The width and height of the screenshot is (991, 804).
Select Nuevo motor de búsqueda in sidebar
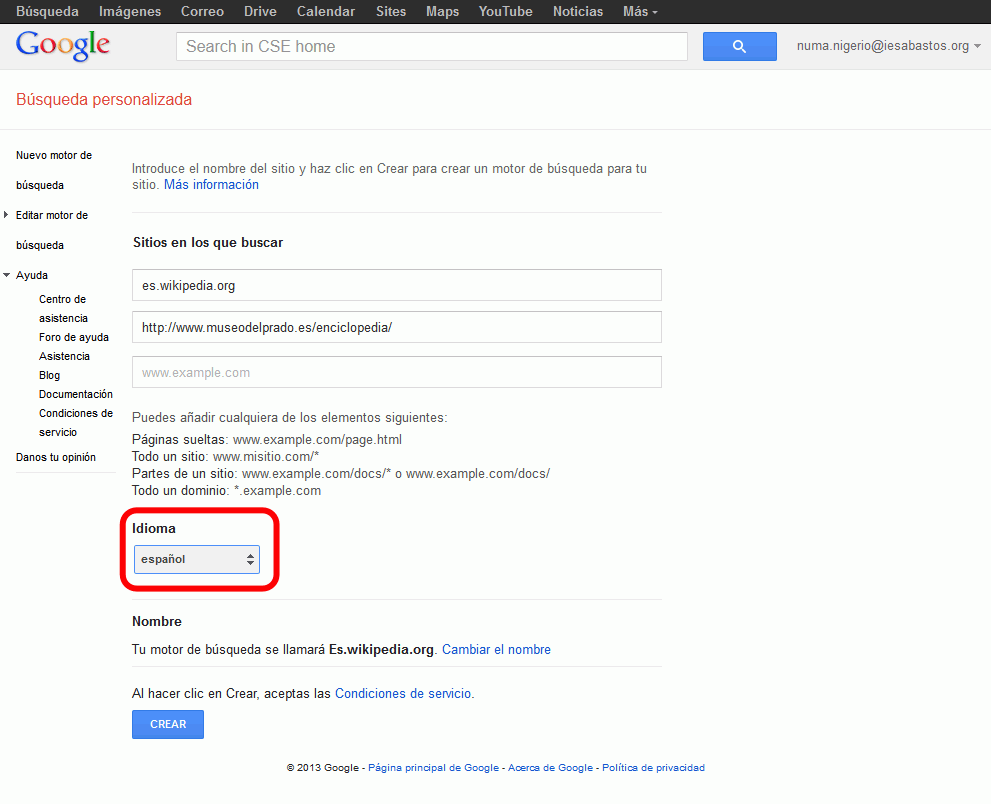pyautogui.click(x=54, y=170)
